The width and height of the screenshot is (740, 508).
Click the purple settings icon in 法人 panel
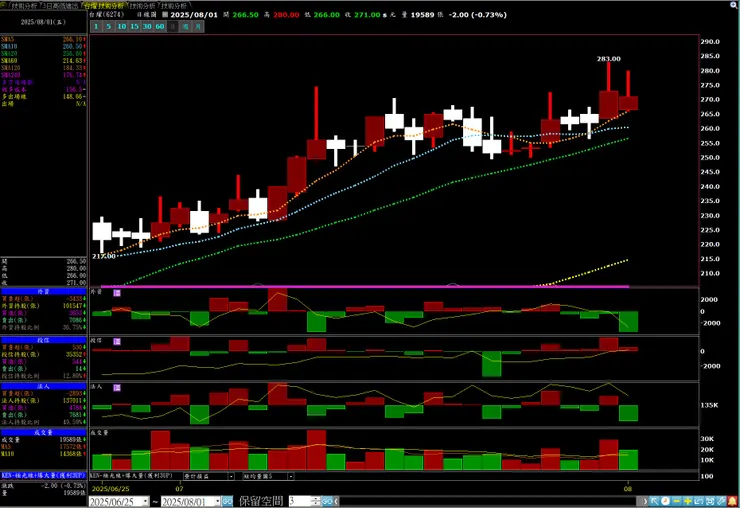(117, 388)
